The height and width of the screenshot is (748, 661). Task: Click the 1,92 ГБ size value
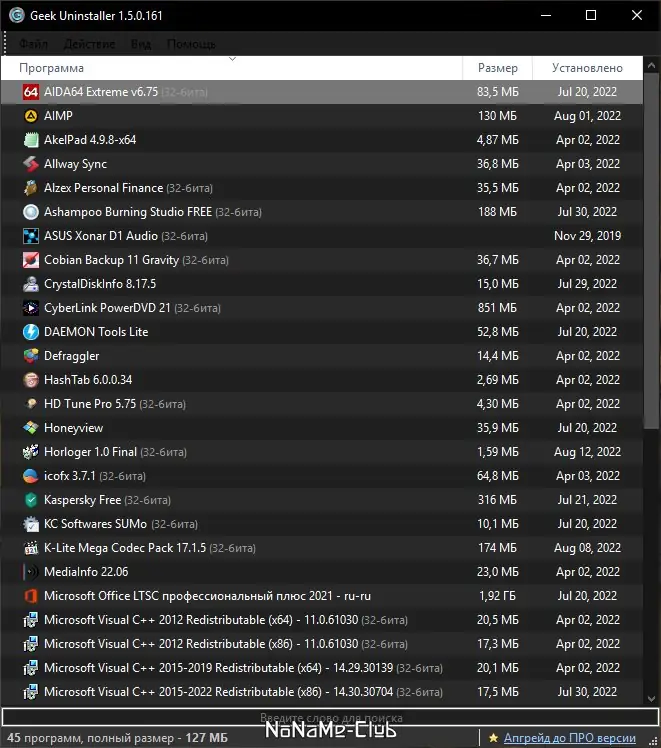(x=497, y=596)
